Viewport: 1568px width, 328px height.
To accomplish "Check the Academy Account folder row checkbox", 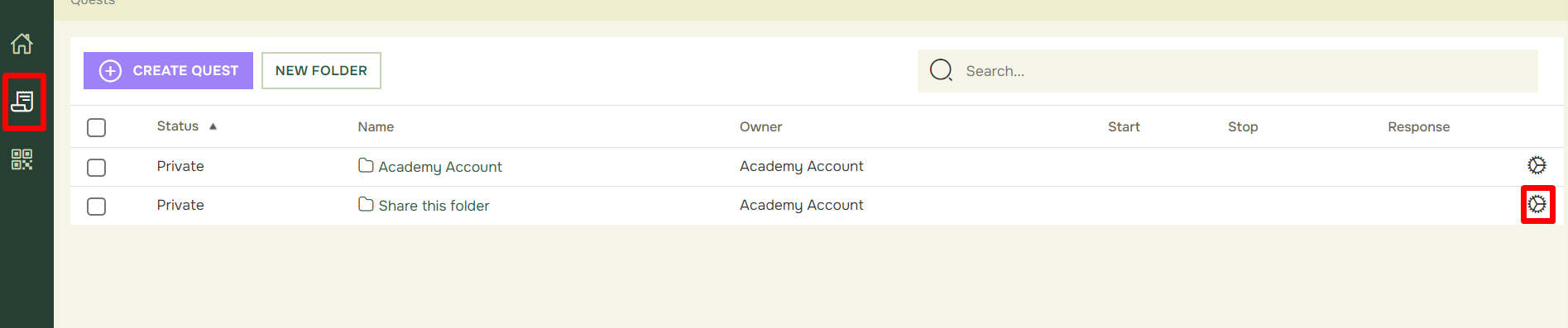I will (97, 168).
